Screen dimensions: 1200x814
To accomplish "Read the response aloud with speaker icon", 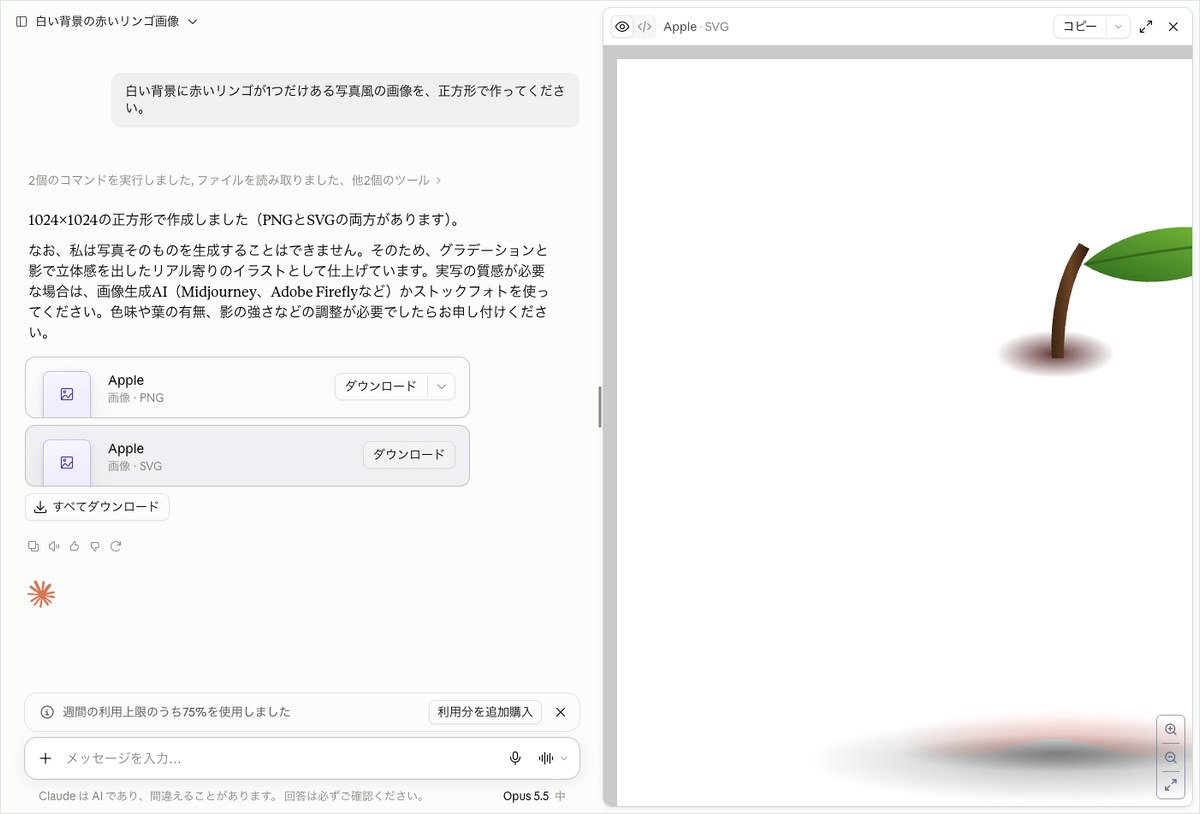I will click(x=54, y=546).
